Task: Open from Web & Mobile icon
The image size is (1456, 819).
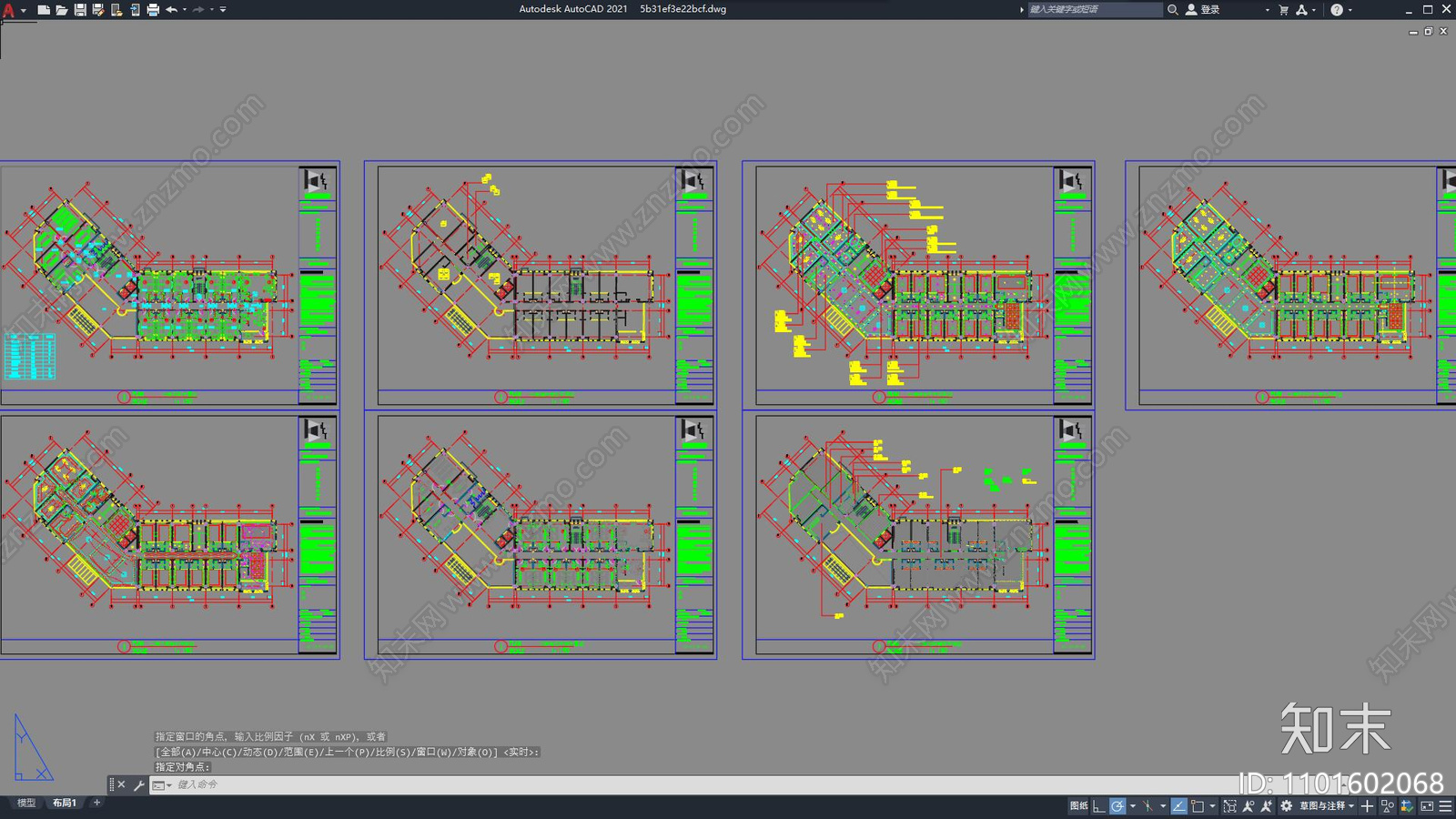Action: 116,10
